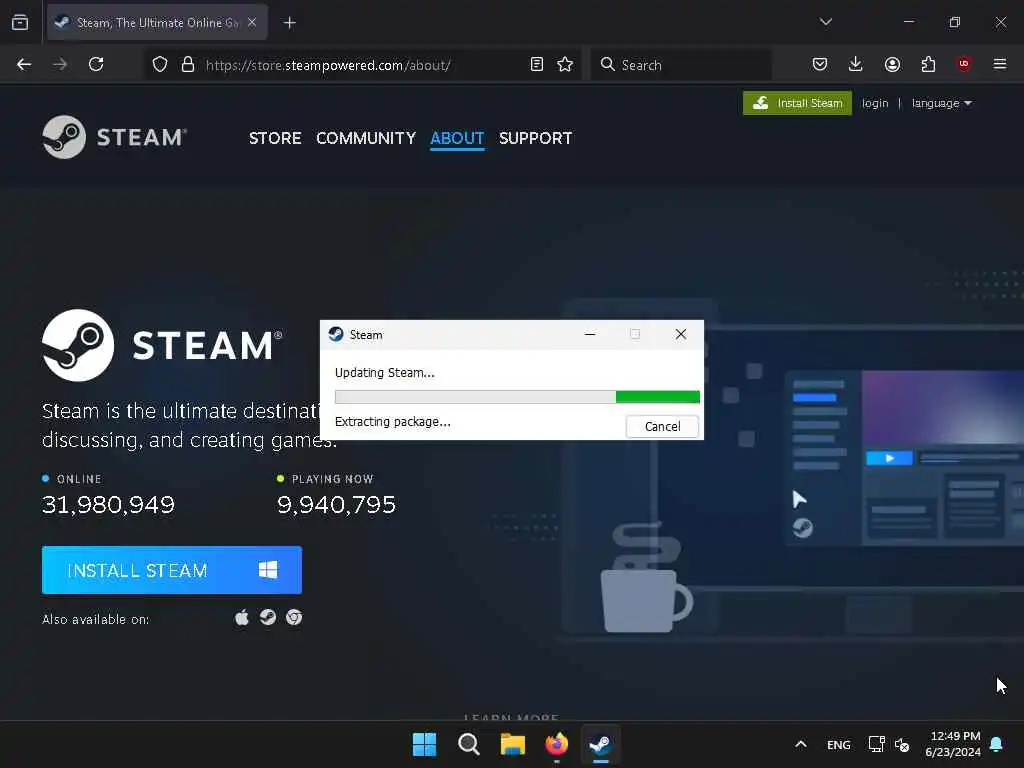The width and height of the screenshot is (1024, 768).
Task: Open the Windows Start menu
Action: (x=424, y=744)
